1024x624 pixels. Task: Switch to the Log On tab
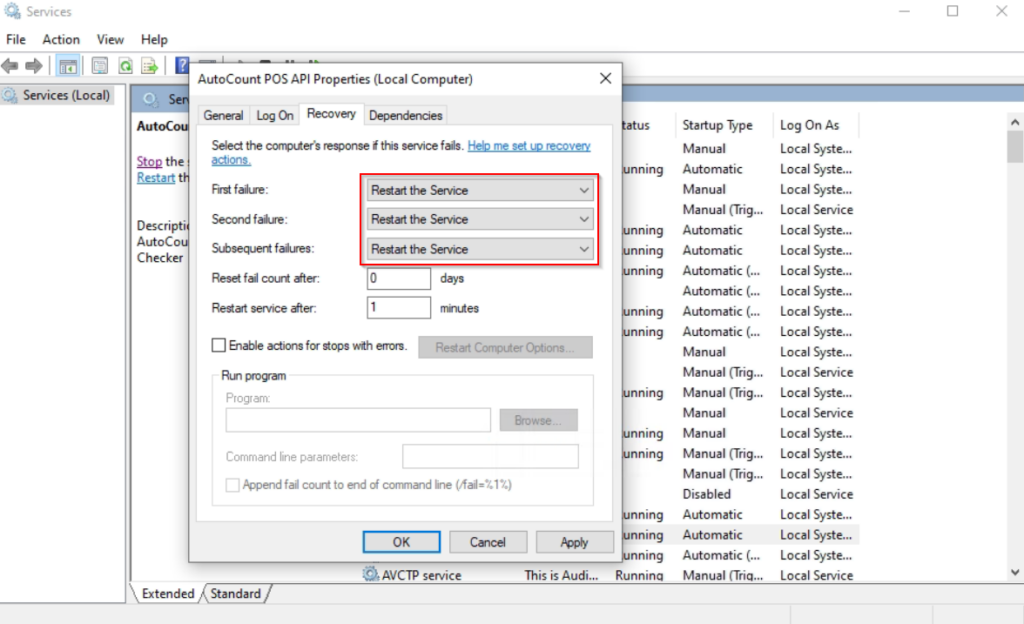coord(274,116)
